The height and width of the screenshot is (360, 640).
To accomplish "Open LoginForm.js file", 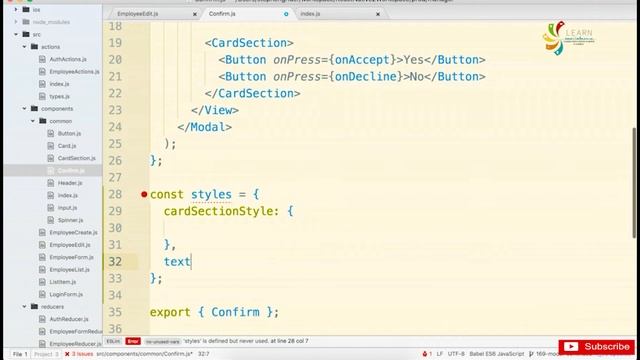I will (66, 294).
